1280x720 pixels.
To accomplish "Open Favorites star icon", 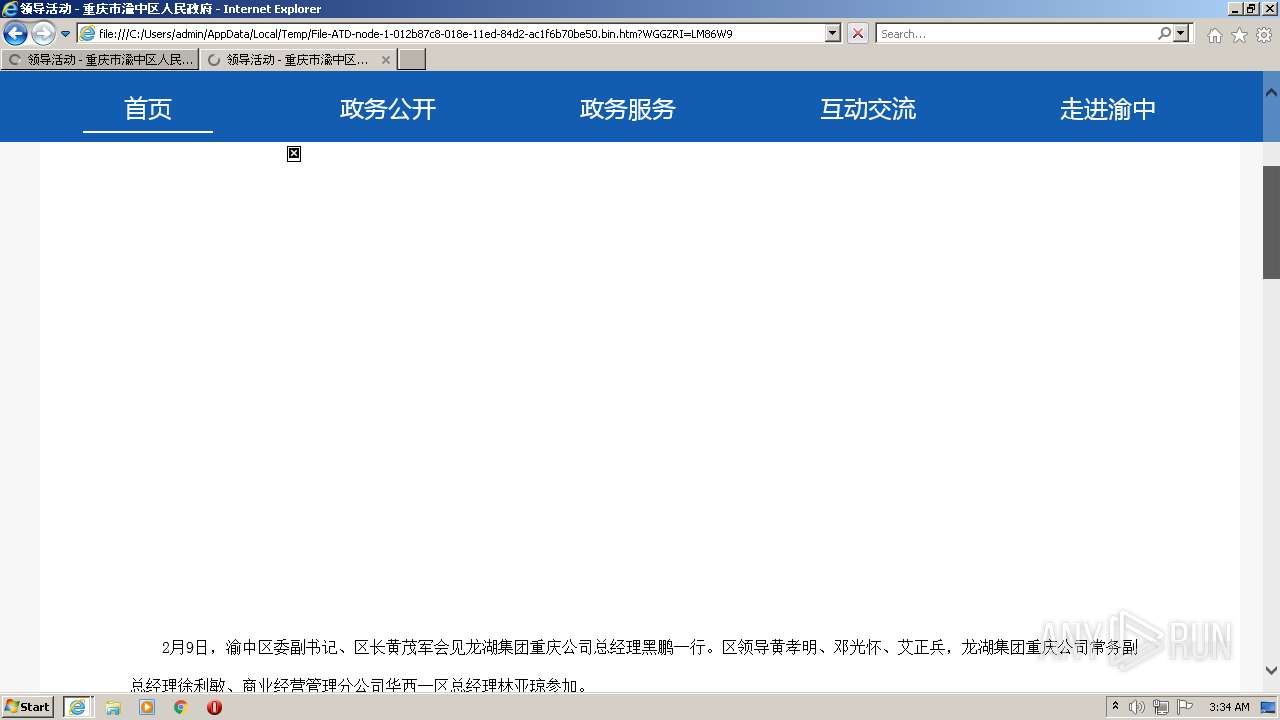I will point(1239,35).
